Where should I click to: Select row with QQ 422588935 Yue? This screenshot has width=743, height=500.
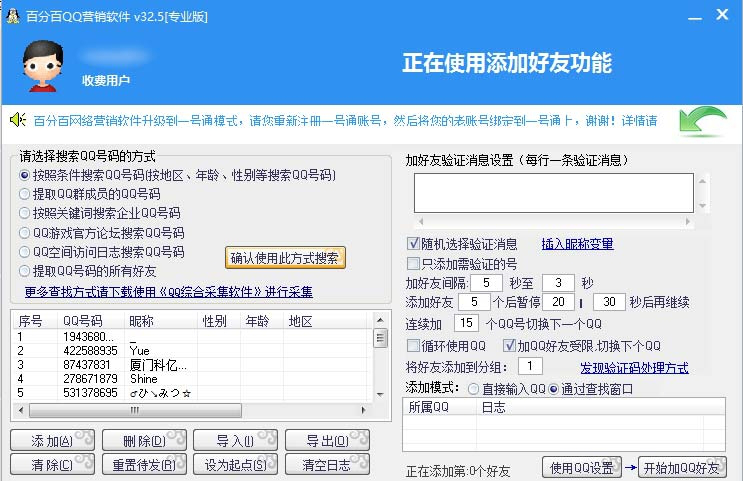pos(192,351)
